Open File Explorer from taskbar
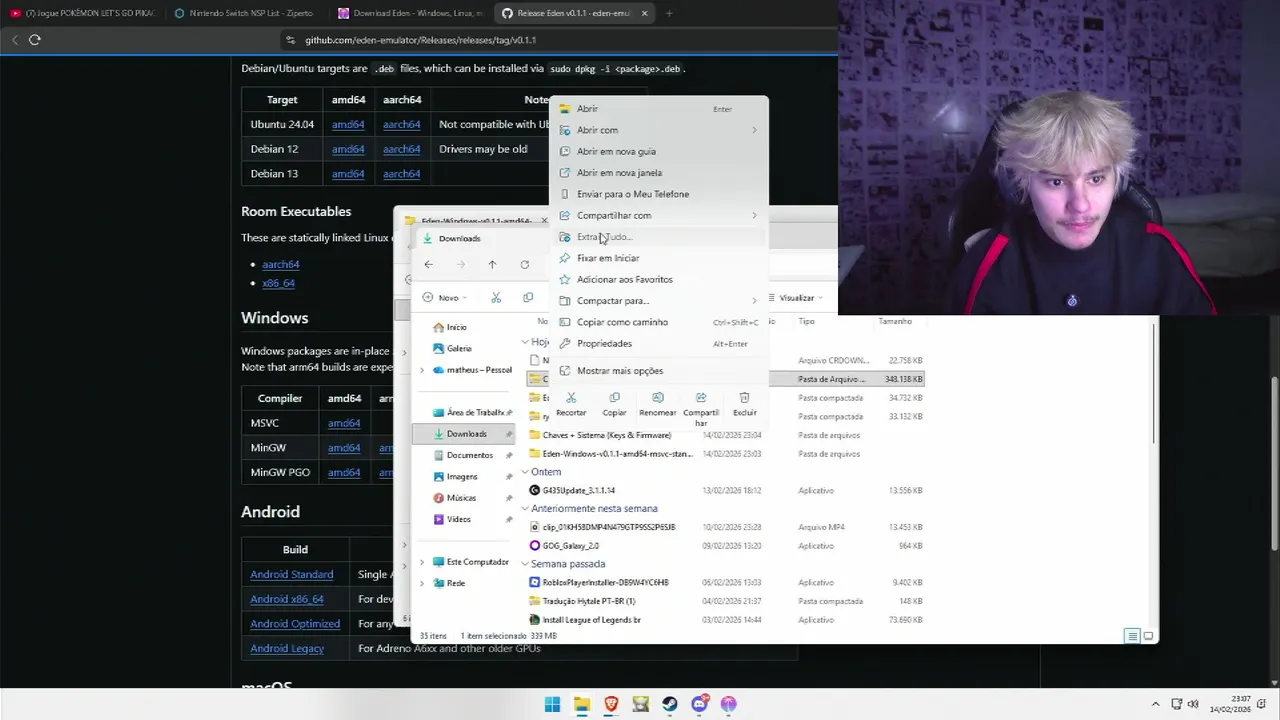Image resolution: width=1280 pixels, height=720 pixels. coord(582,704)
